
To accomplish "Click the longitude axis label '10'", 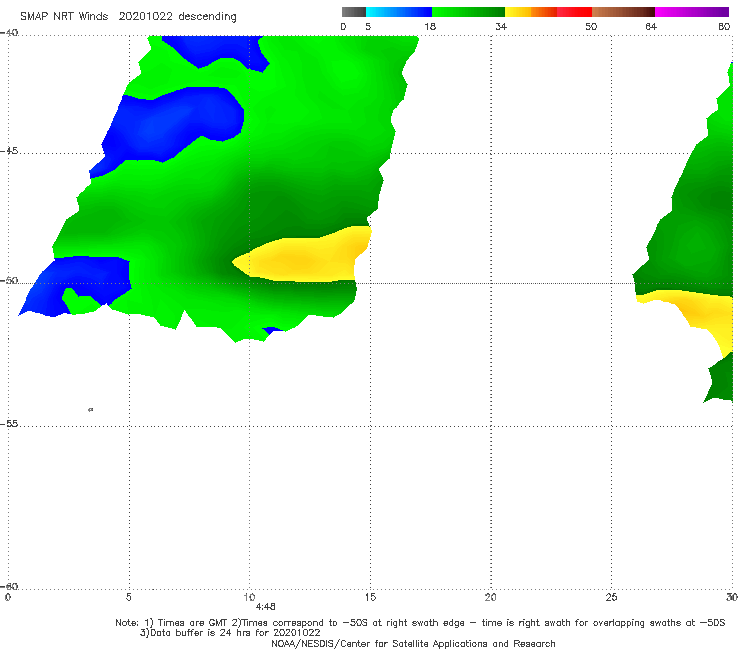I will coord(249,597).
